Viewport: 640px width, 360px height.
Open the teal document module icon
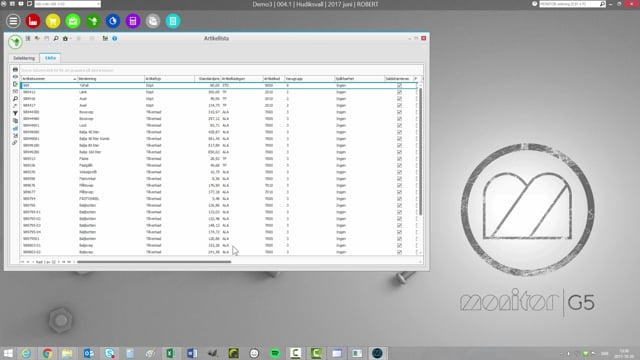click(173, 21)
